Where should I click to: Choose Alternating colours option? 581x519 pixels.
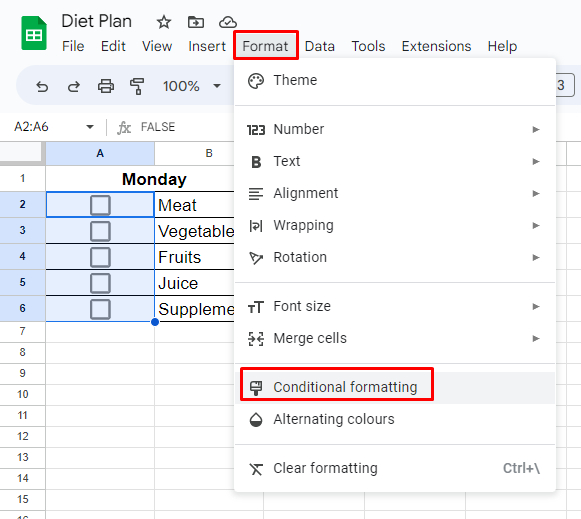pos(395,420)
